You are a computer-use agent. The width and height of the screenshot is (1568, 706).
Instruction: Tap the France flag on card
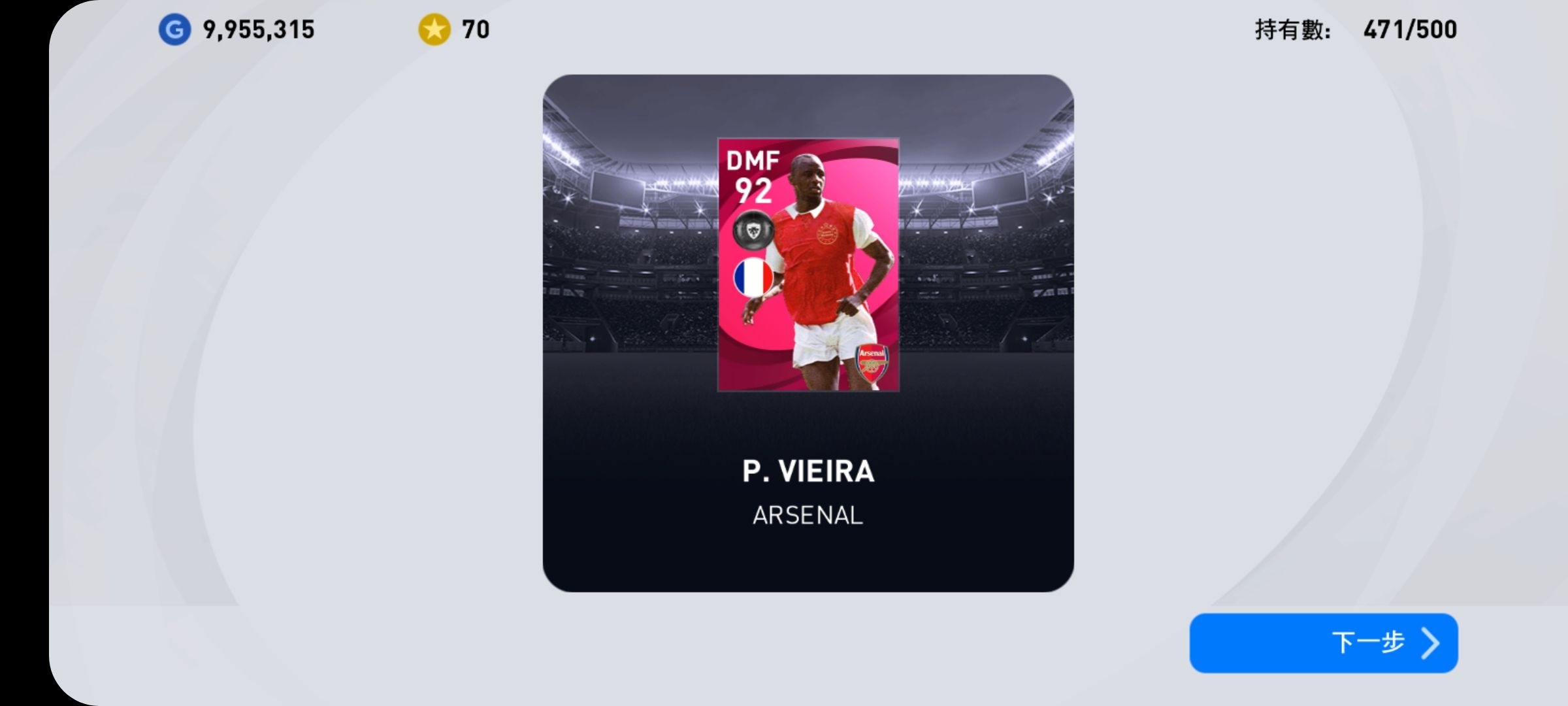click(753, 277)
